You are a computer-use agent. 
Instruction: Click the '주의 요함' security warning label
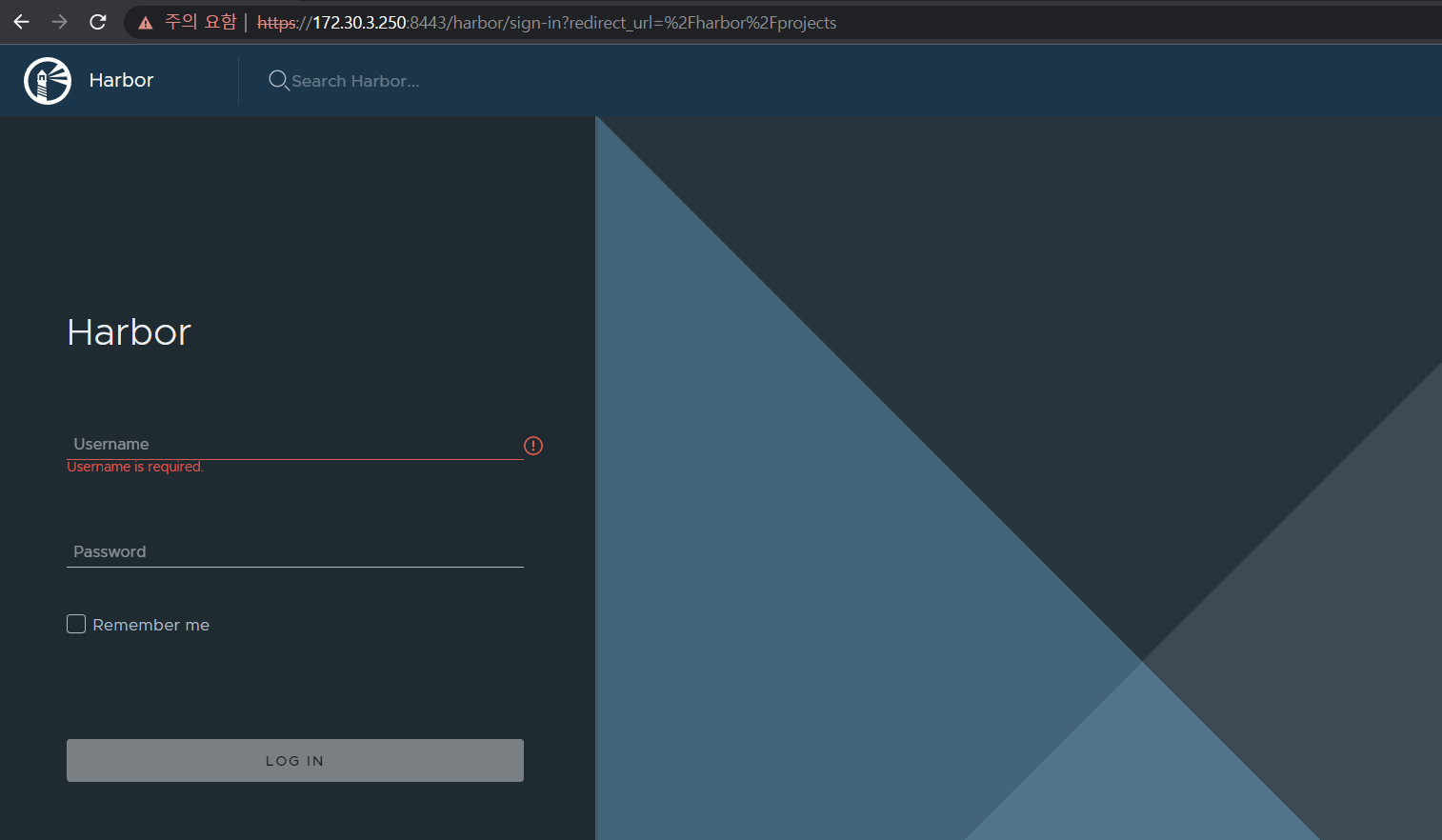click(200, 22)
